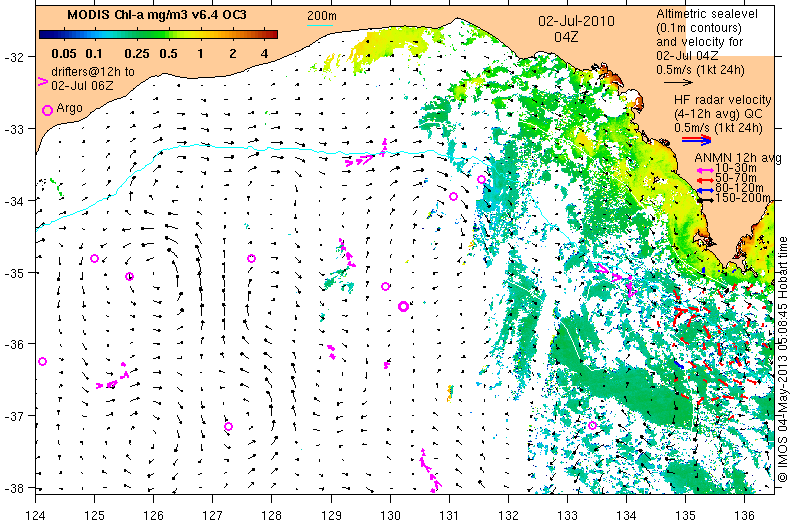Click the '4' colorbar tick label
Screen dimensions: 800x520
(264, 54)
